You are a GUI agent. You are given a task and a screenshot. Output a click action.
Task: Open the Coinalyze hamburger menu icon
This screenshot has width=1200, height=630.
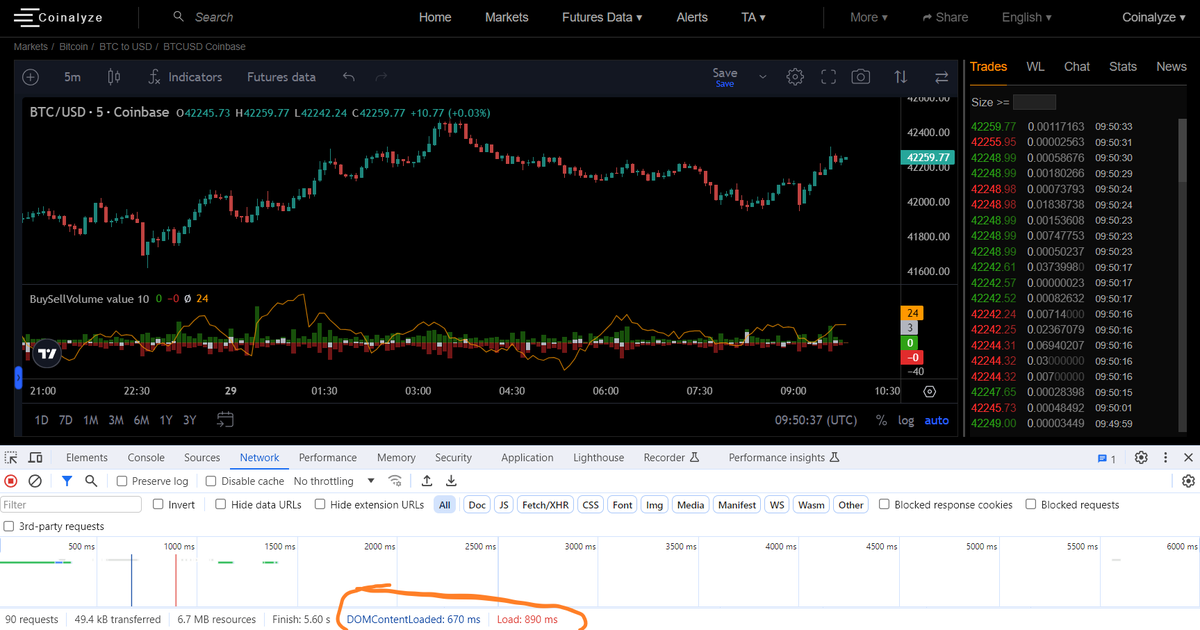26,17
